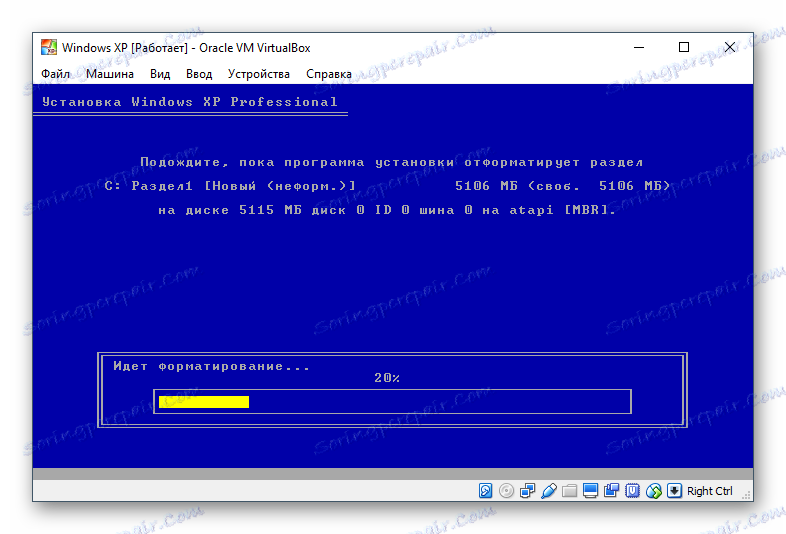Image resolution: width=786 pixels, height=534 pixels.
Task: Click the shared folders status icon
Action: coord(569,490)
